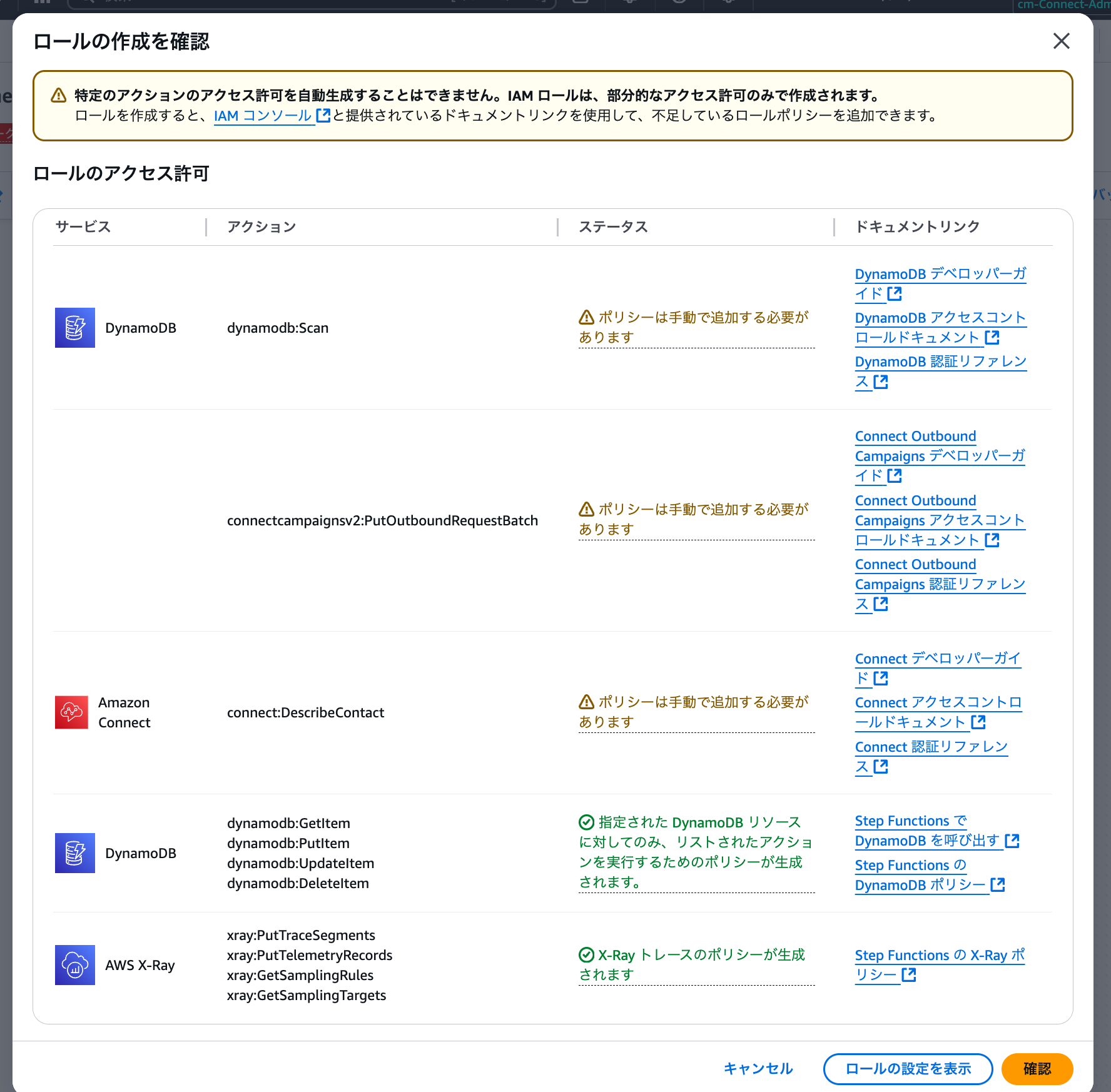
Task: Open Step Functions で DynamoDB を呼び出す link
Action: (937, 831)
